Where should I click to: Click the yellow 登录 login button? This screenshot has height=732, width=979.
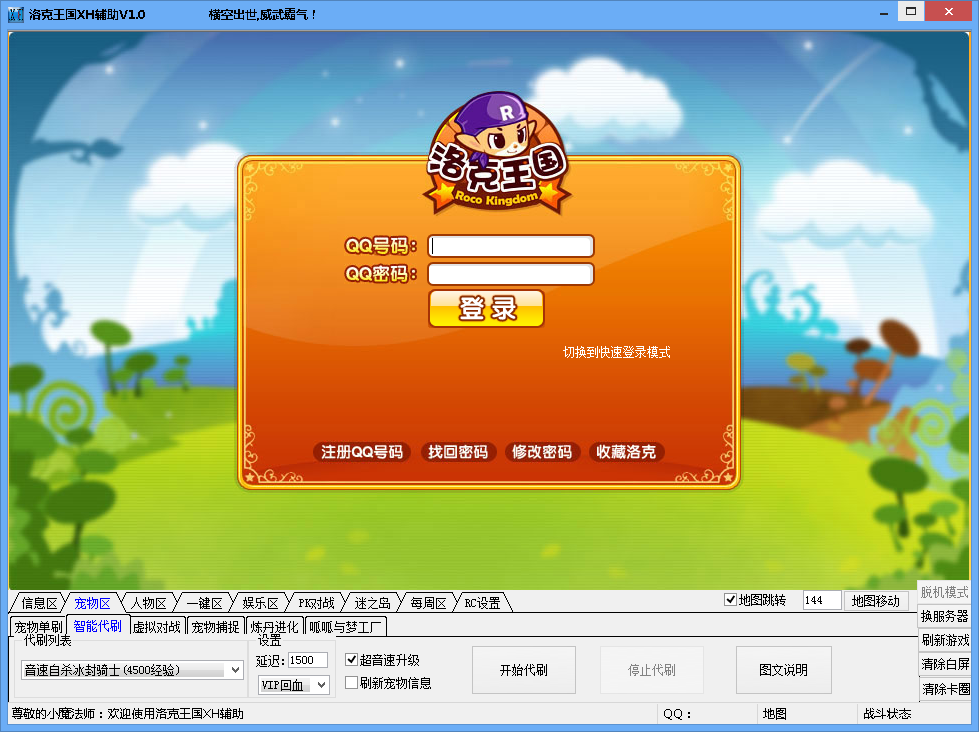pos(486,309)
